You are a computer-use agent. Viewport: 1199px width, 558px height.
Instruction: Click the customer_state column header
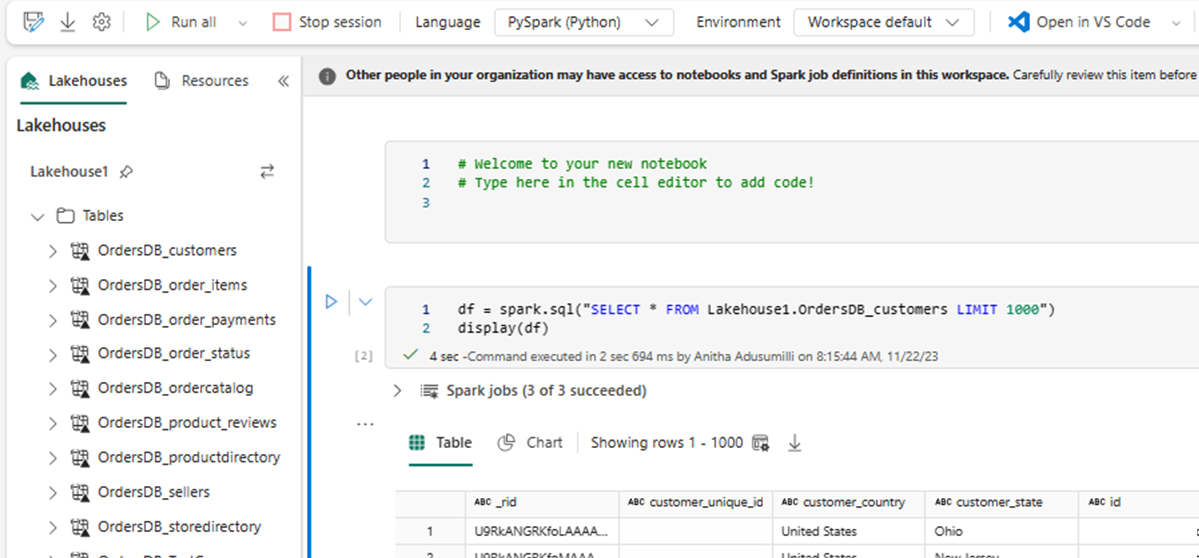tap(1002, 502)
